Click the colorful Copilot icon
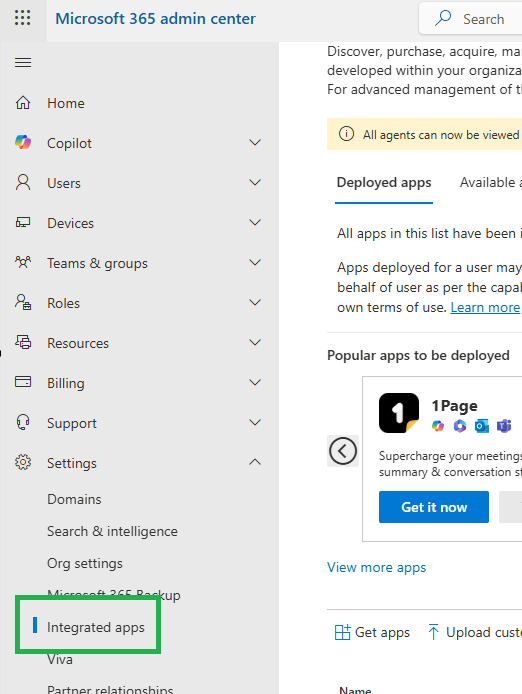This screenshot has height=694, width=522. [23, 143]
